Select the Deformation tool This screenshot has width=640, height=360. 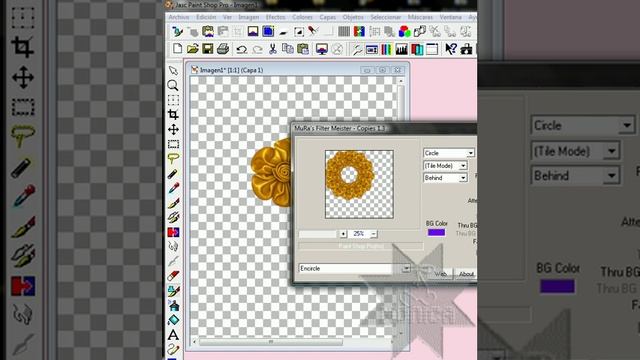coord(173,100)
